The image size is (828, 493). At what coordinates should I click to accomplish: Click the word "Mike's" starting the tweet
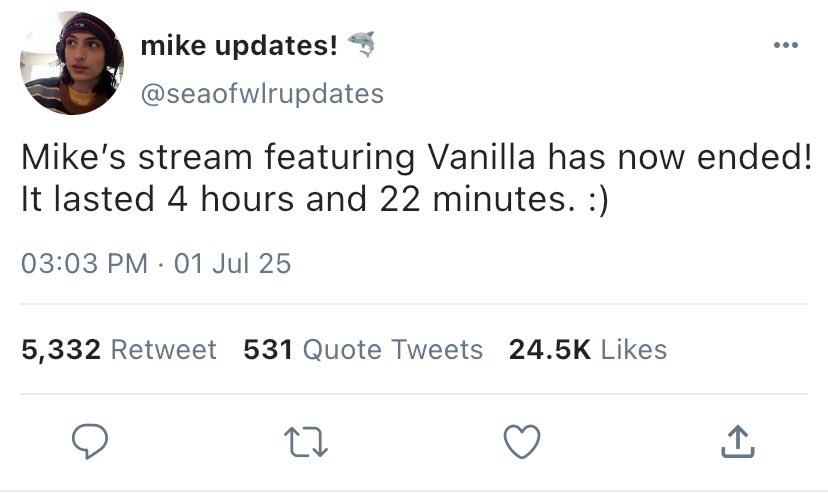71,160
